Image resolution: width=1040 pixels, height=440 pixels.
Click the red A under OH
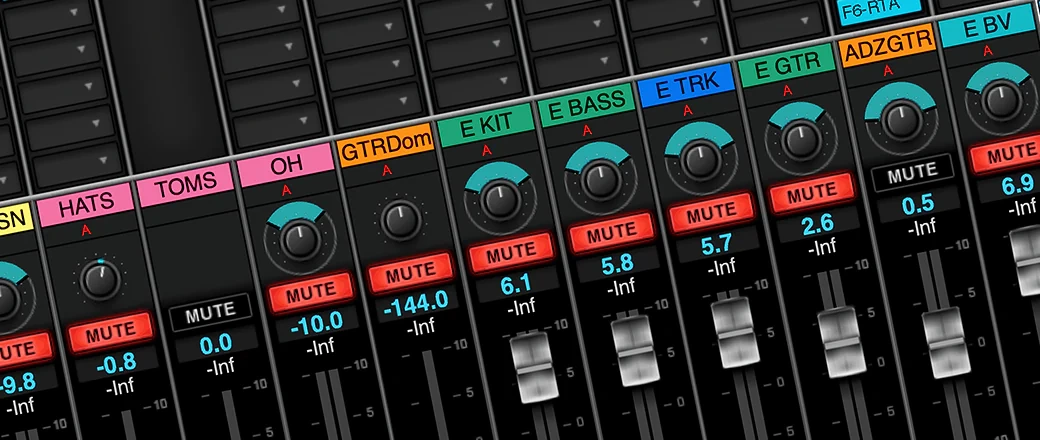tap(287, 190)
